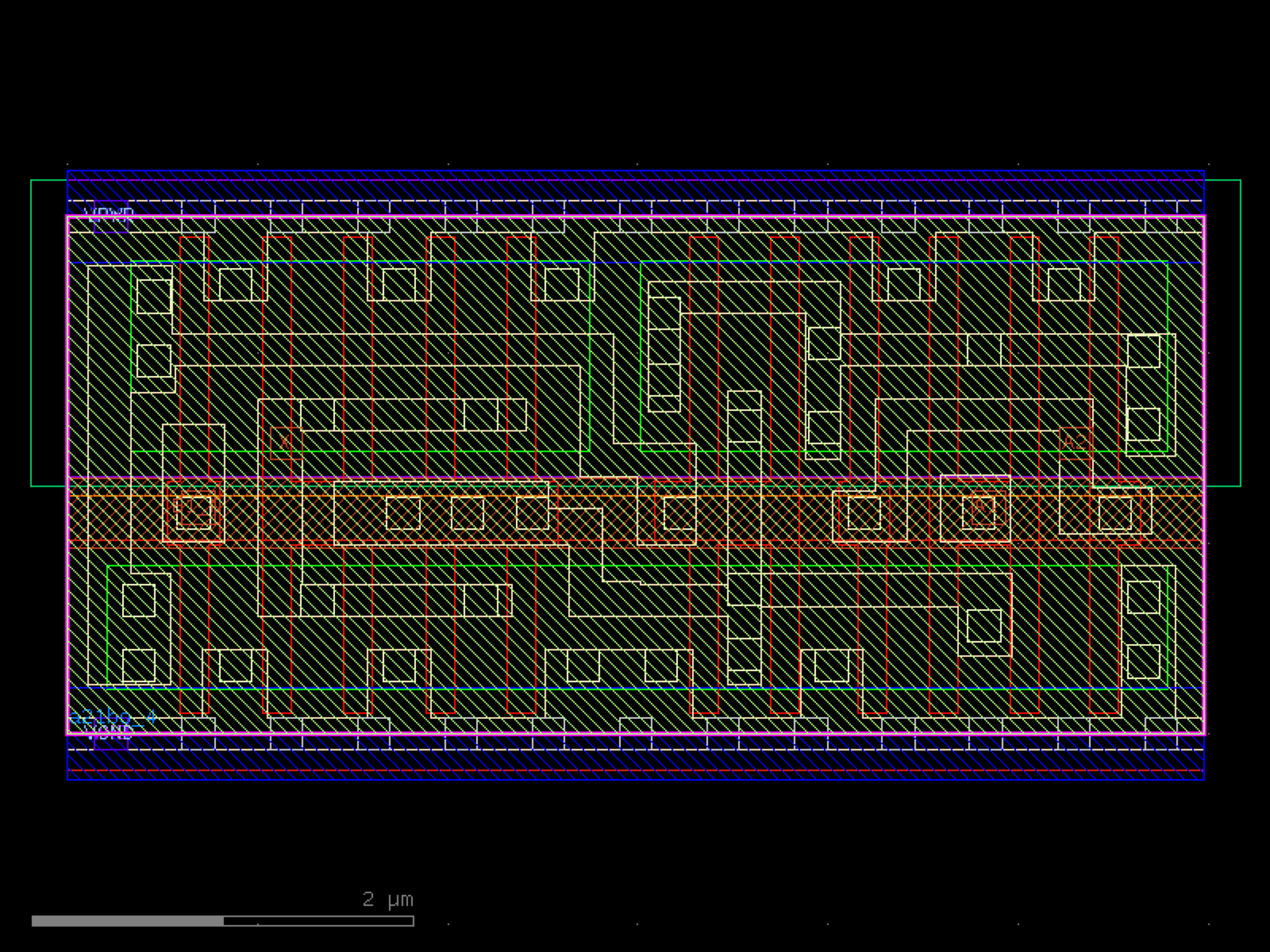
Task: Click the X output pin label
Action: point(284,442)
